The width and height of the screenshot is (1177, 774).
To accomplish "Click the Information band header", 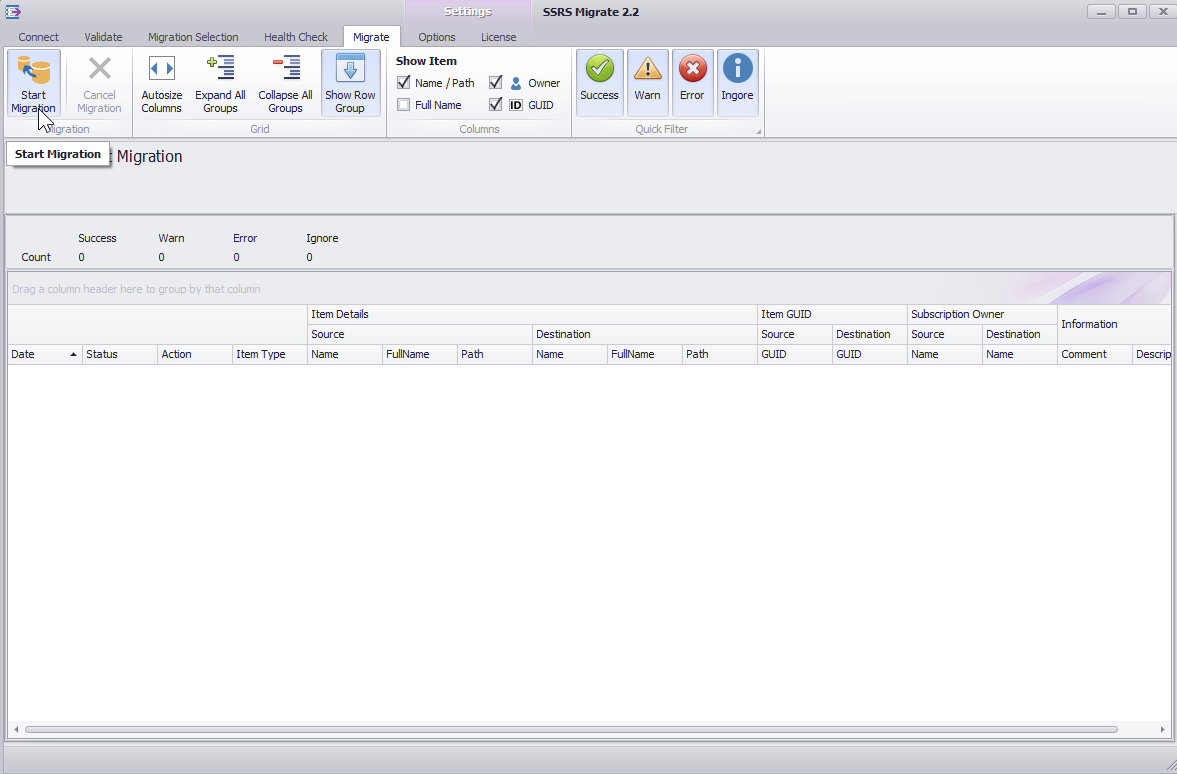I will click(x=1115, y=324).
